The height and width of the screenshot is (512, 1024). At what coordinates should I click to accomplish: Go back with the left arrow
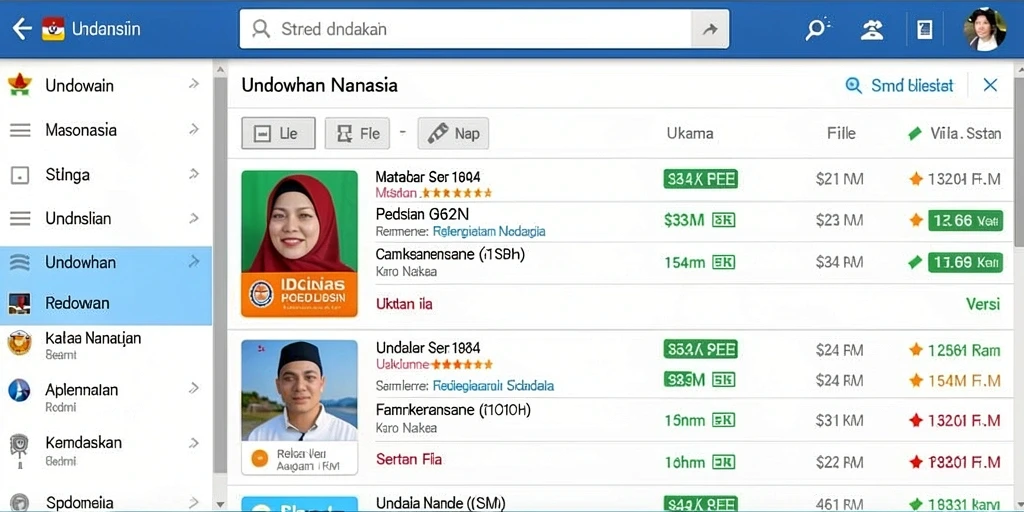point(22,29)
